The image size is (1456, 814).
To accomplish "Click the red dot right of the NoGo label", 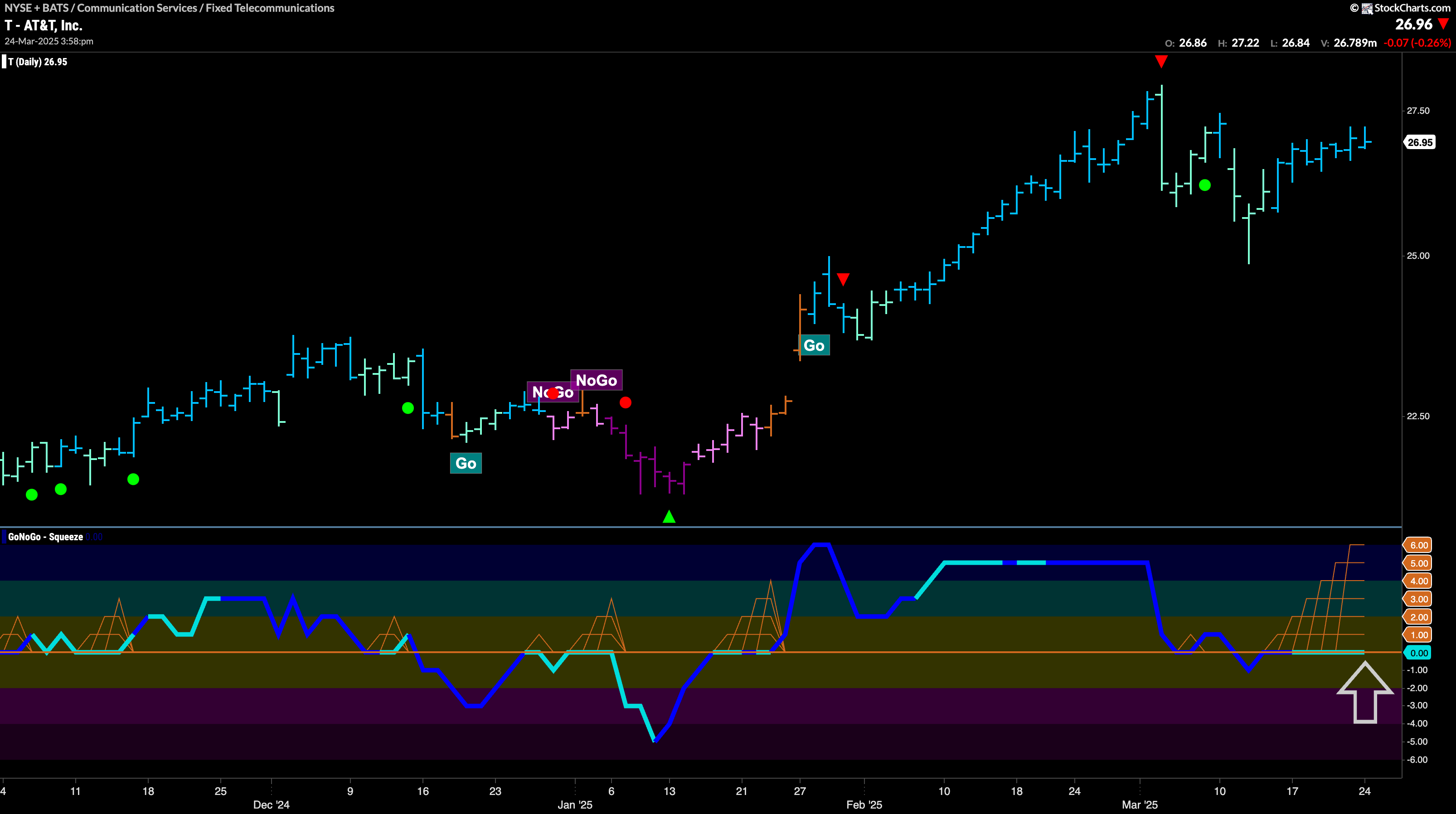I will pyautogui.click(x=625, y=402).
